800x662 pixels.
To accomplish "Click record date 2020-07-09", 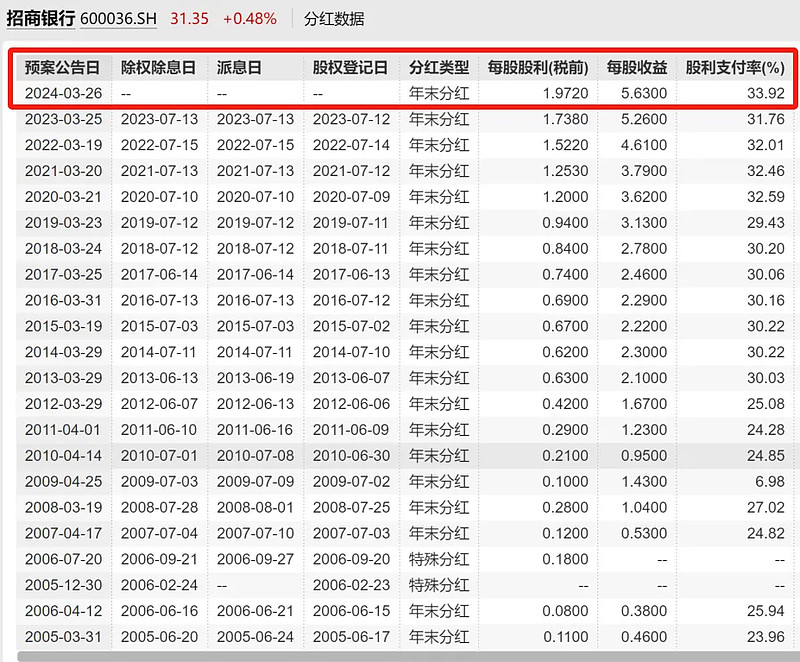I will coord(352,197).
